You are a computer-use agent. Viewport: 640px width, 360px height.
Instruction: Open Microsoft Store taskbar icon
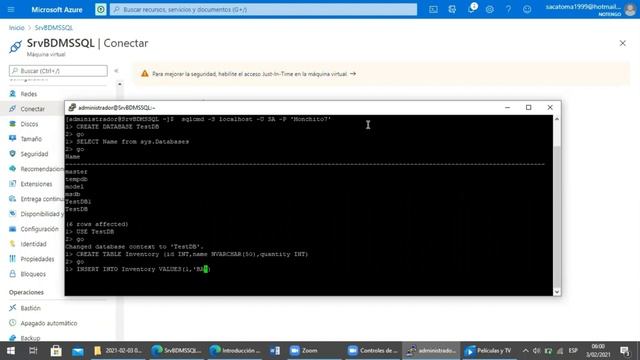pyautogui.click(x=56, y=351)
